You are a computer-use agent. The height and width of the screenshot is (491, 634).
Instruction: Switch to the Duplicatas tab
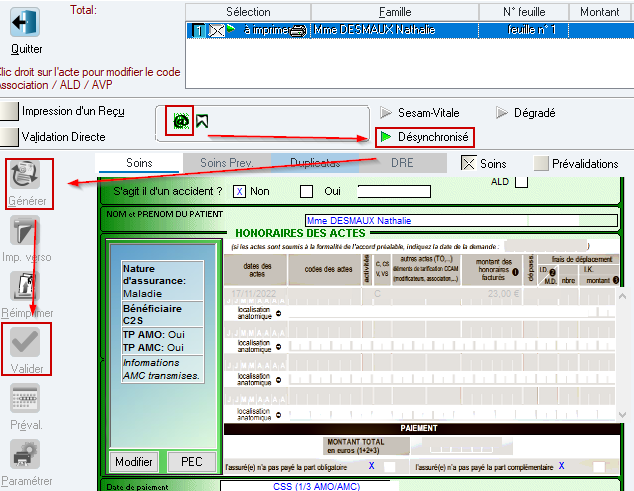[x=315, y=163]
